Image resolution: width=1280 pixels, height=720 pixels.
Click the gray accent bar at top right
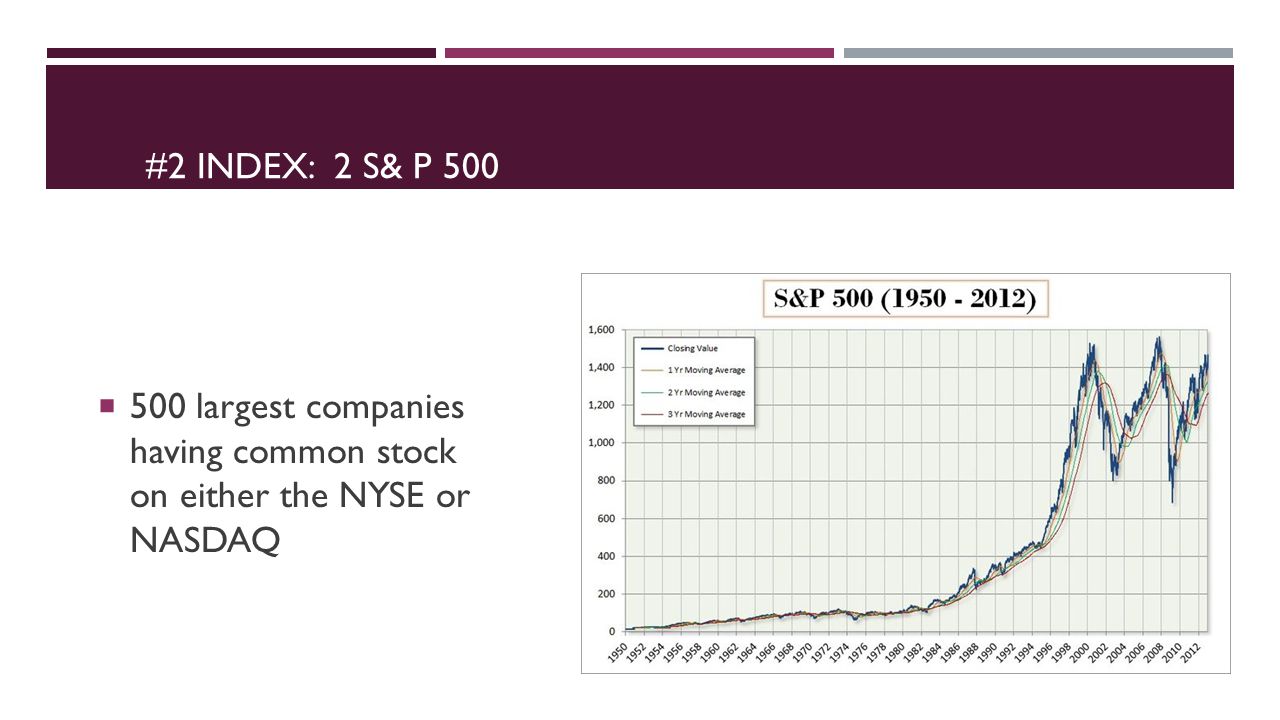point(1038,53)
